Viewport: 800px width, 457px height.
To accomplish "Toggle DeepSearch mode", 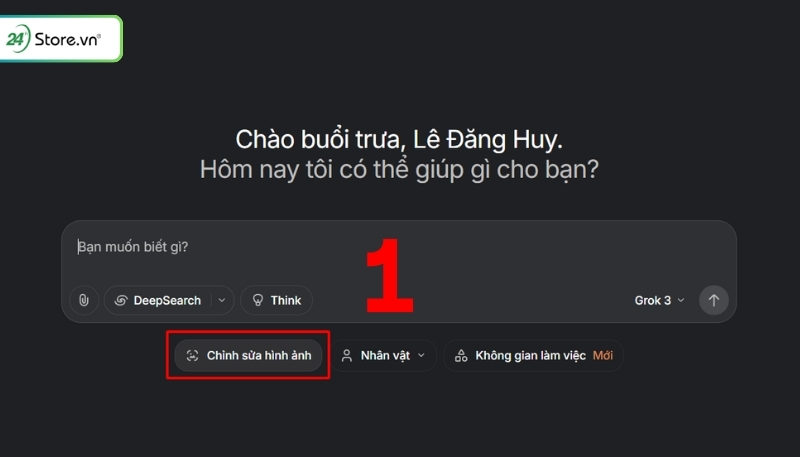I will [x=158, y=300].
